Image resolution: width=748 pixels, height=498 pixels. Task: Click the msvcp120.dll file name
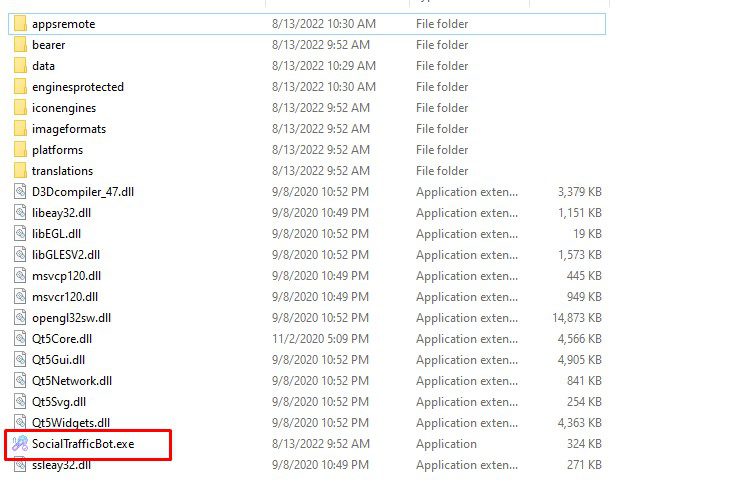(66, 276)
